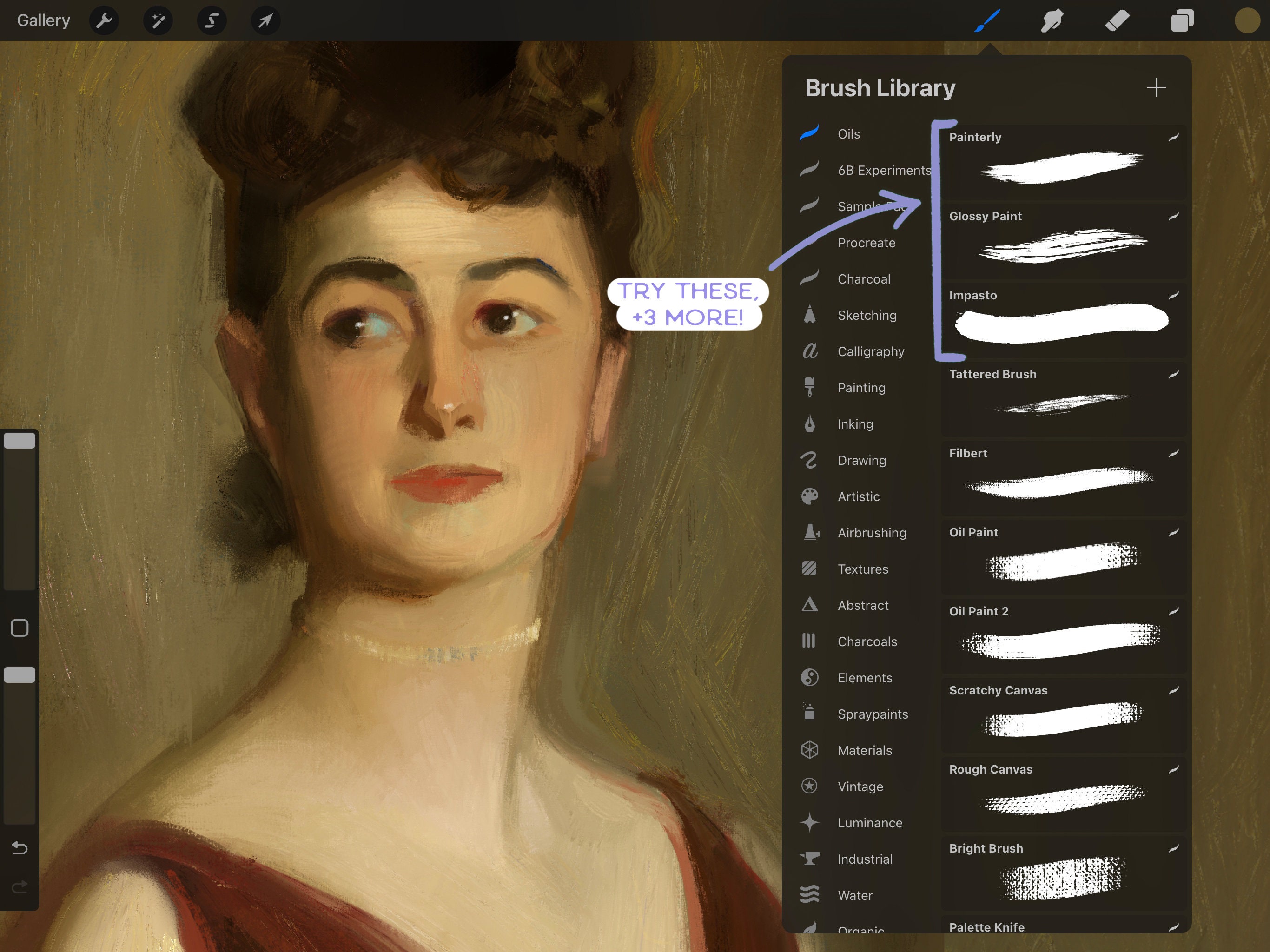Open the Water brush category

pyautogui.click(x=854, y=895)
